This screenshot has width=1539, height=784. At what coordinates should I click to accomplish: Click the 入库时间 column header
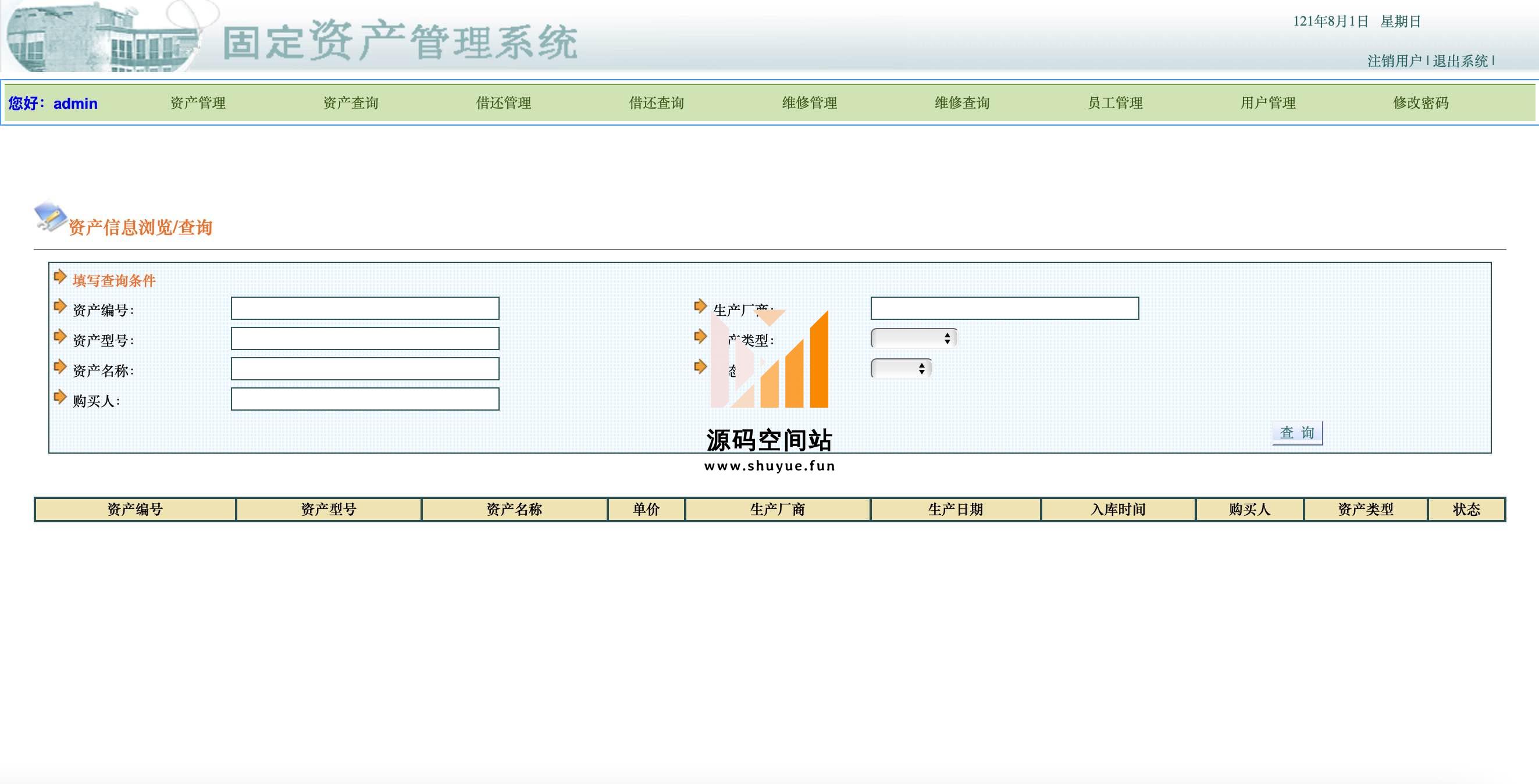pyautogui.click(x=1118, y=509)
